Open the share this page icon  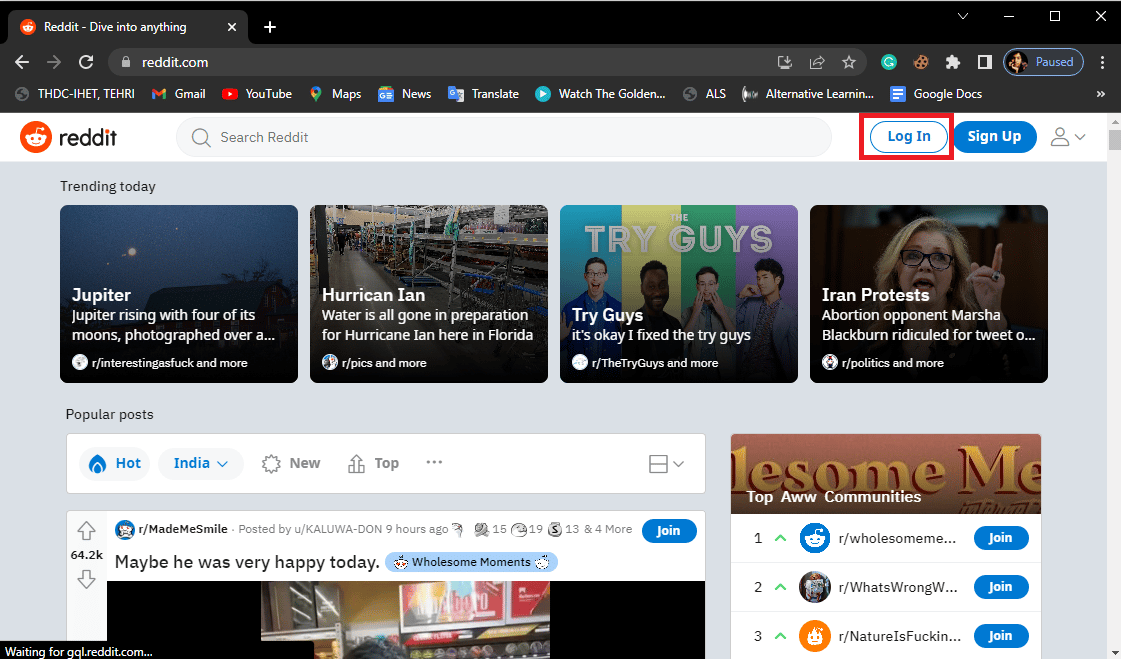817,62
